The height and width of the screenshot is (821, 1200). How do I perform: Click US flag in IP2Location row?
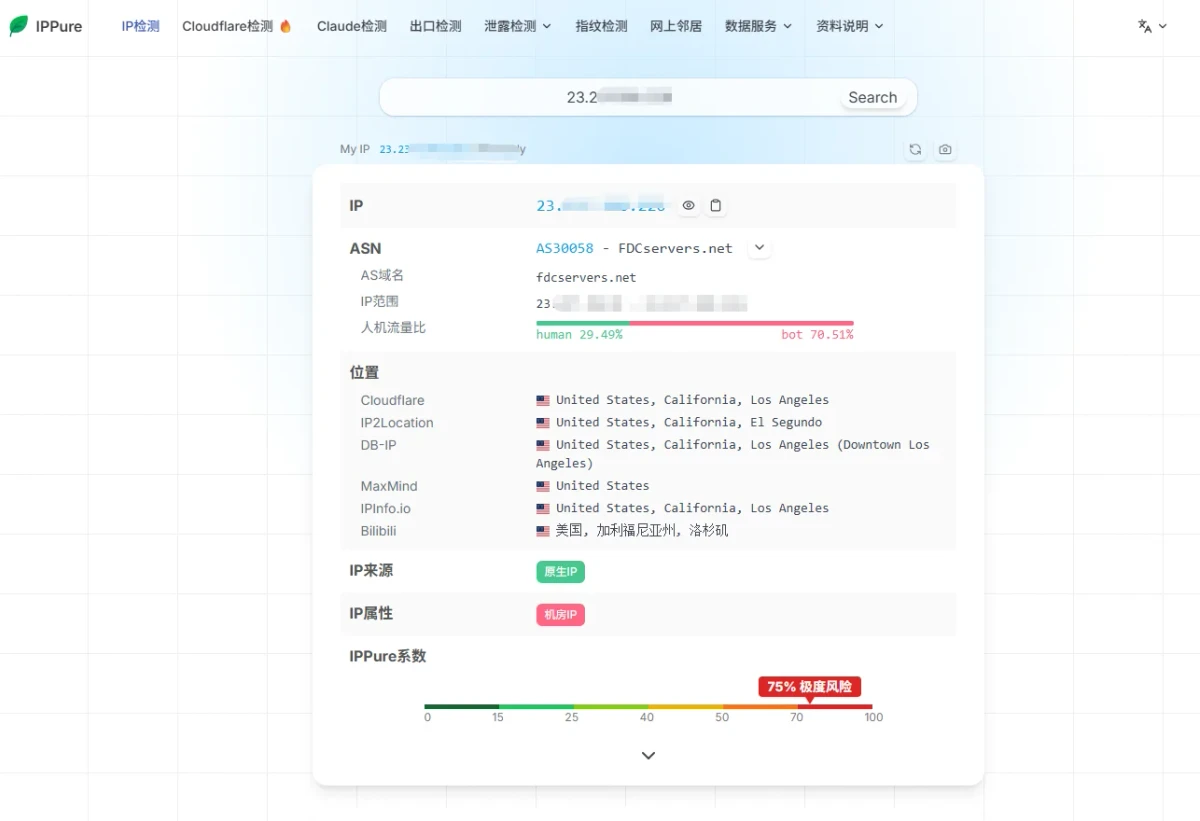pos(543,423)
